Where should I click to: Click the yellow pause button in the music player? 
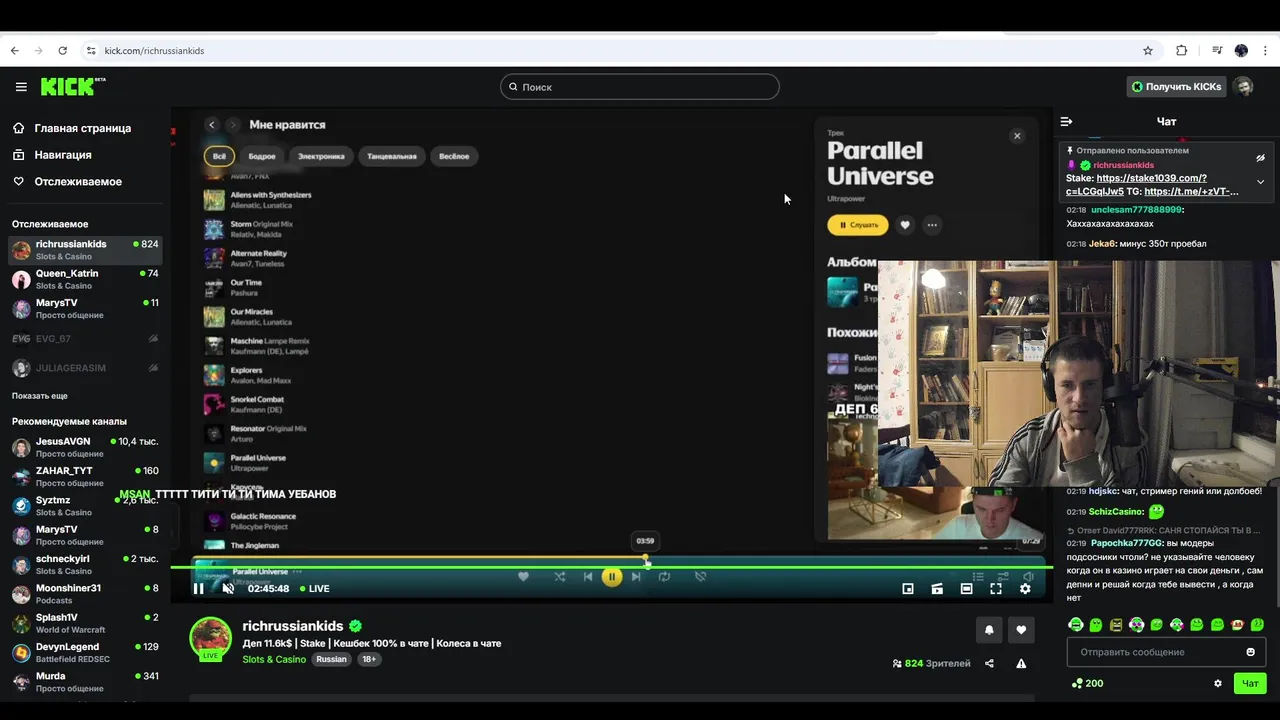pyautogui.click(x=612, y=577)
